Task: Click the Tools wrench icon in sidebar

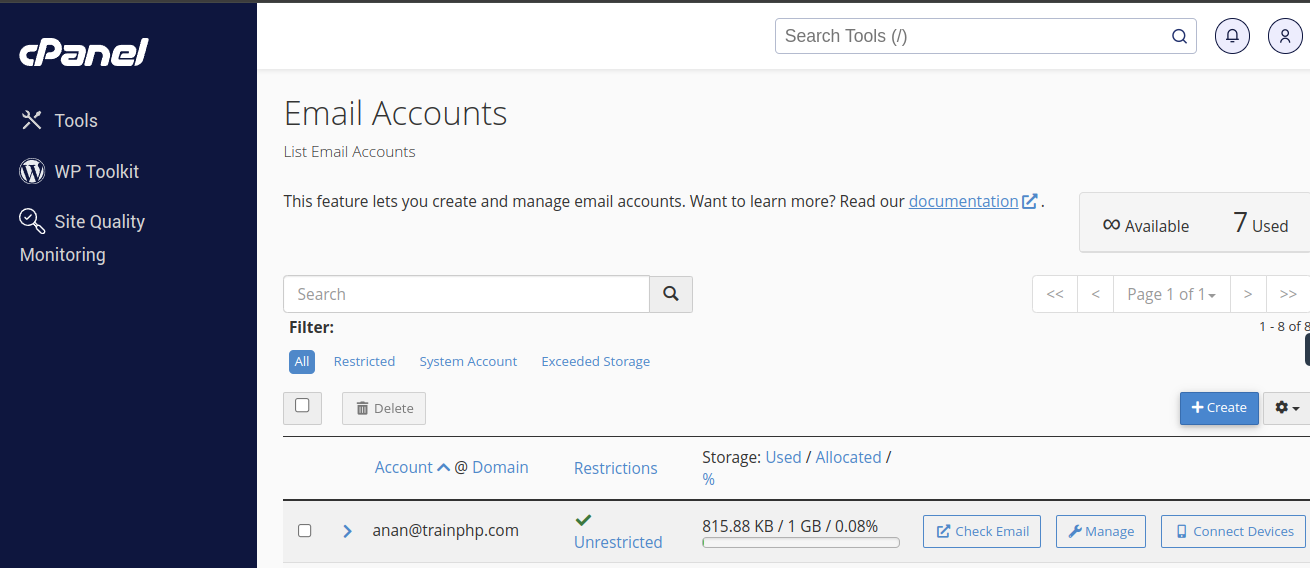Action: pyautogui.click(x=32, y=120)
